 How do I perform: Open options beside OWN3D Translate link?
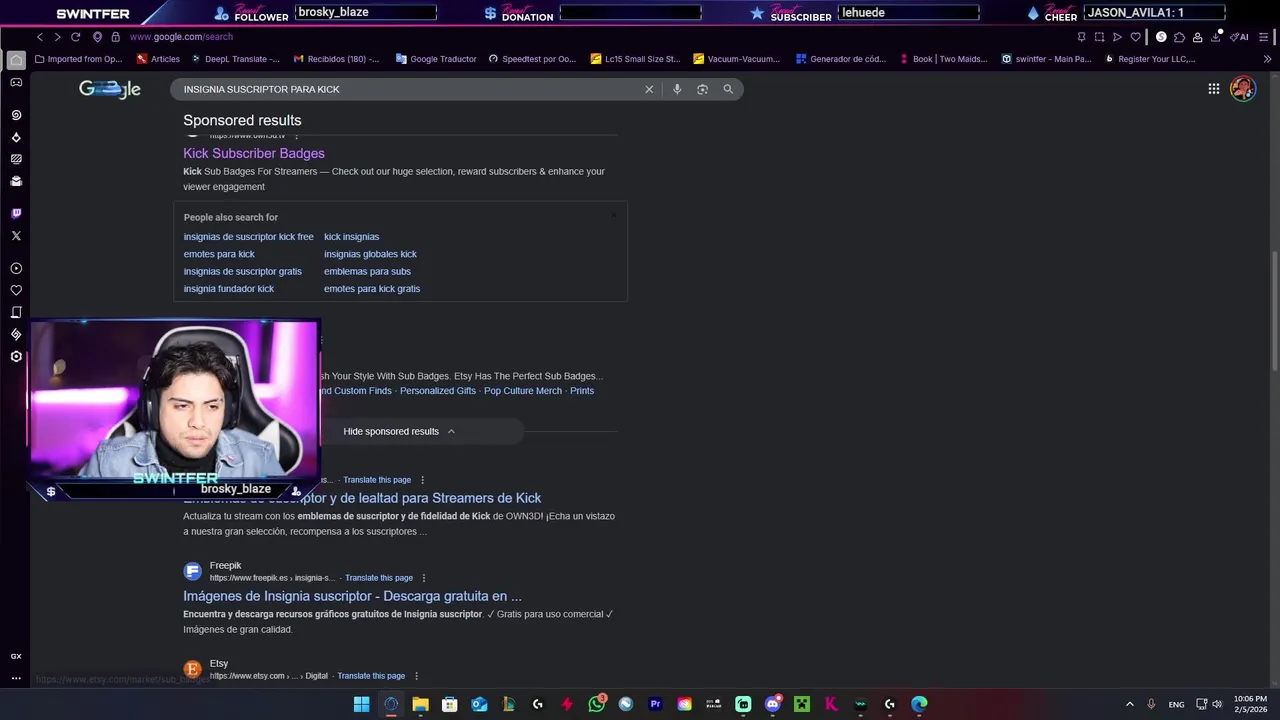click(x=422, y=480)
